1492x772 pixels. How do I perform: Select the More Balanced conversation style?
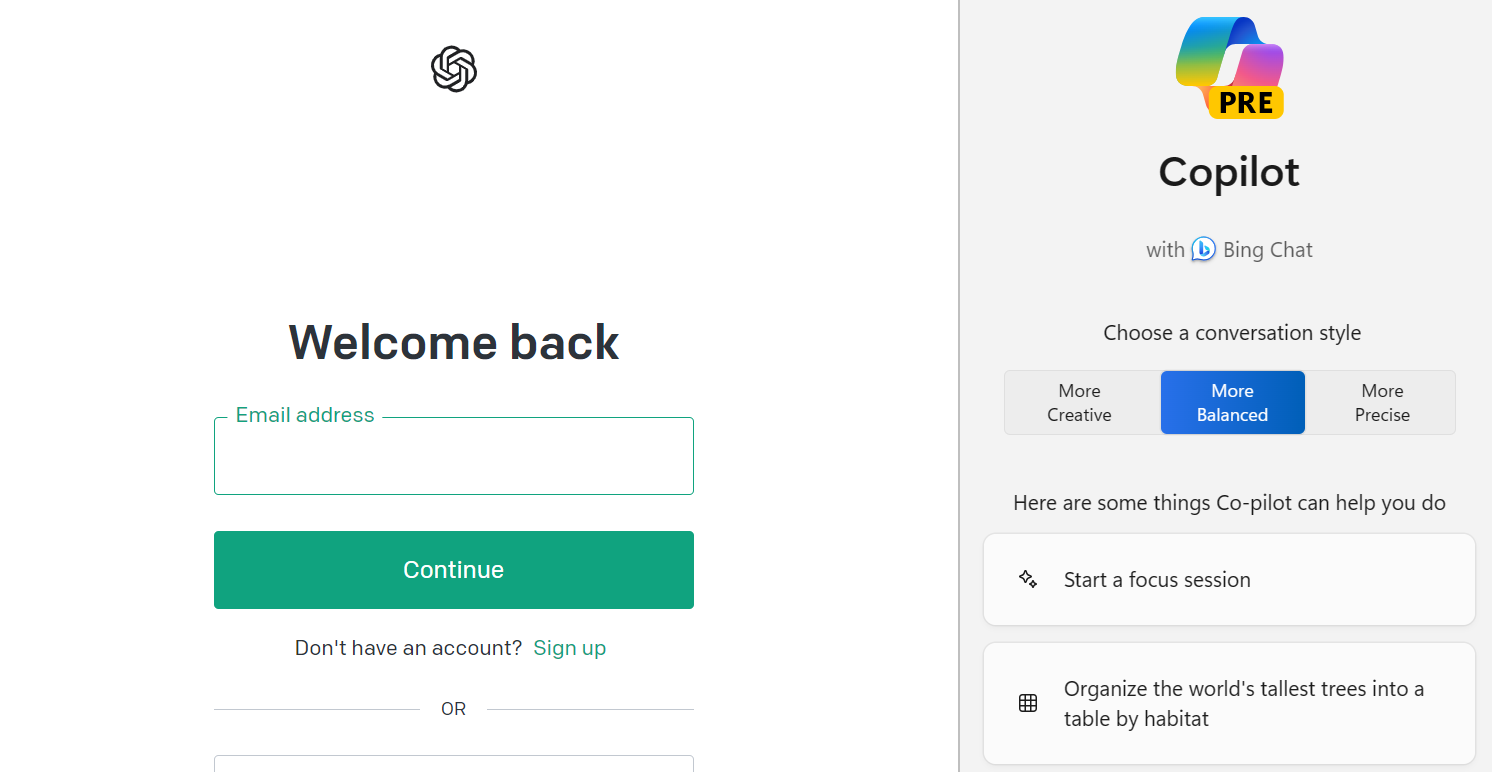1233,403
